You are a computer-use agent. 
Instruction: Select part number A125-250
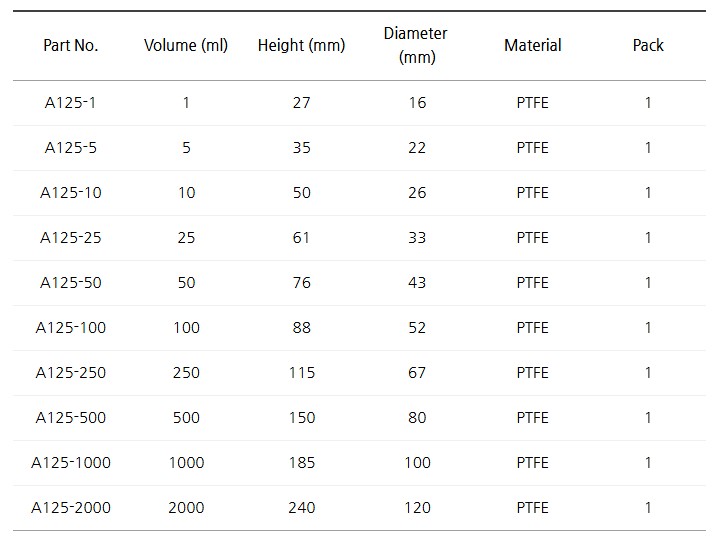(70, 372)
